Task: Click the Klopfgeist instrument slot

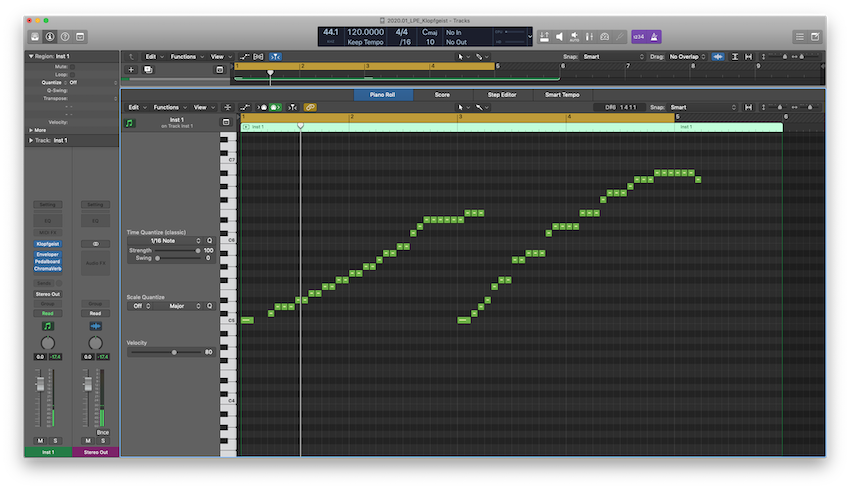Action: click(48, 244)
